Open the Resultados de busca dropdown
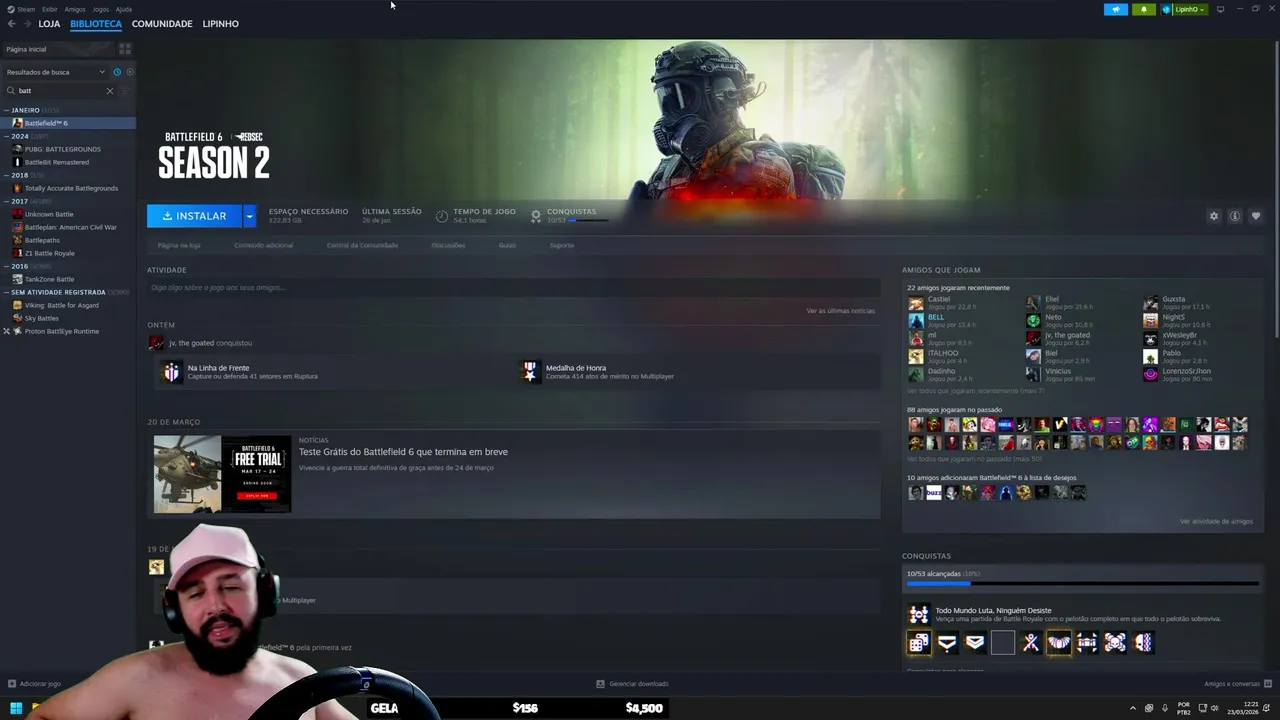The height and width of the screenshot is (720, 1280). [x=55, y=72]
